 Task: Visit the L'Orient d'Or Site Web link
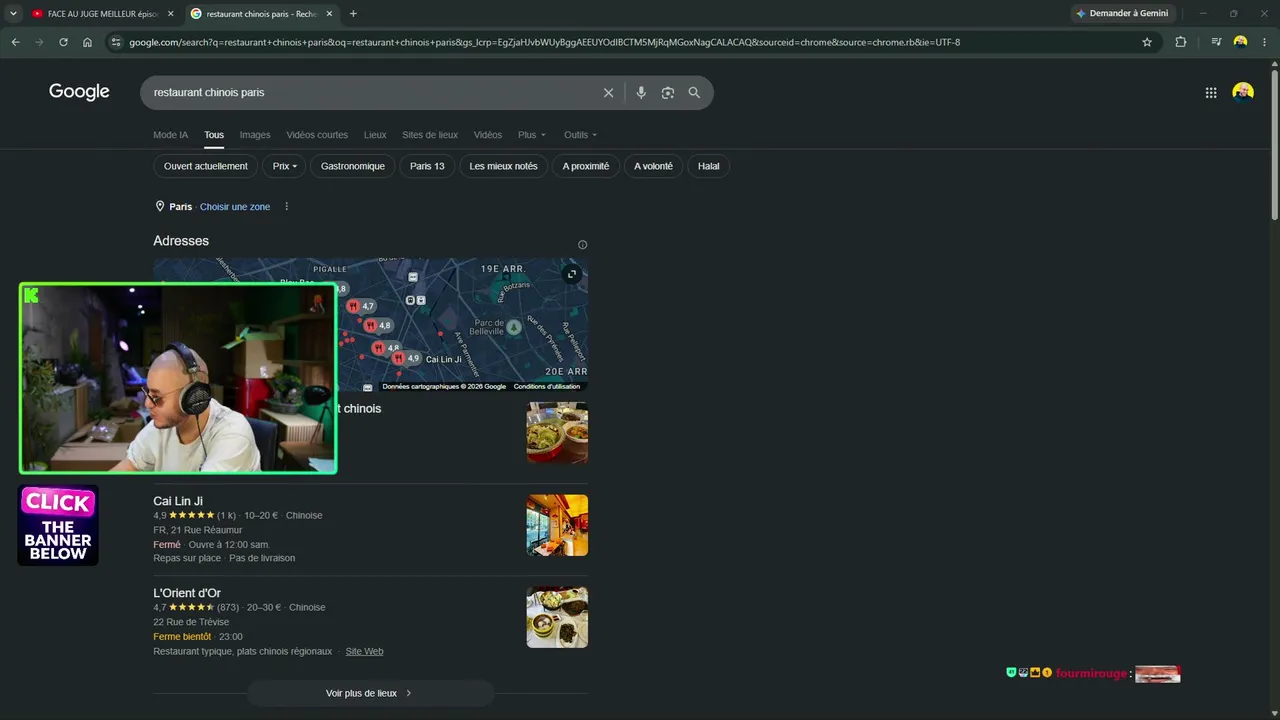coord(364,651)
